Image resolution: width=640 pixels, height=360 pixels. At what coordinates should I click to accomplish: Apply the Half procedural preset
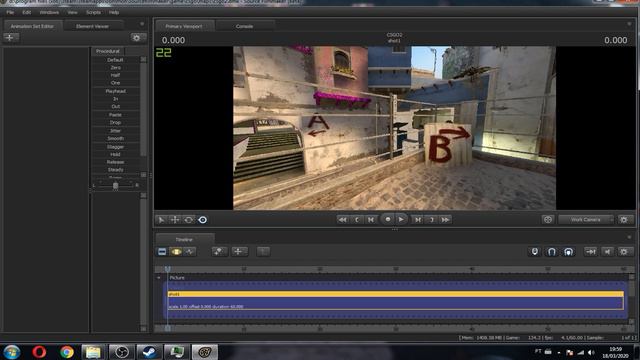pyautogui.click(x=116, y=75)
